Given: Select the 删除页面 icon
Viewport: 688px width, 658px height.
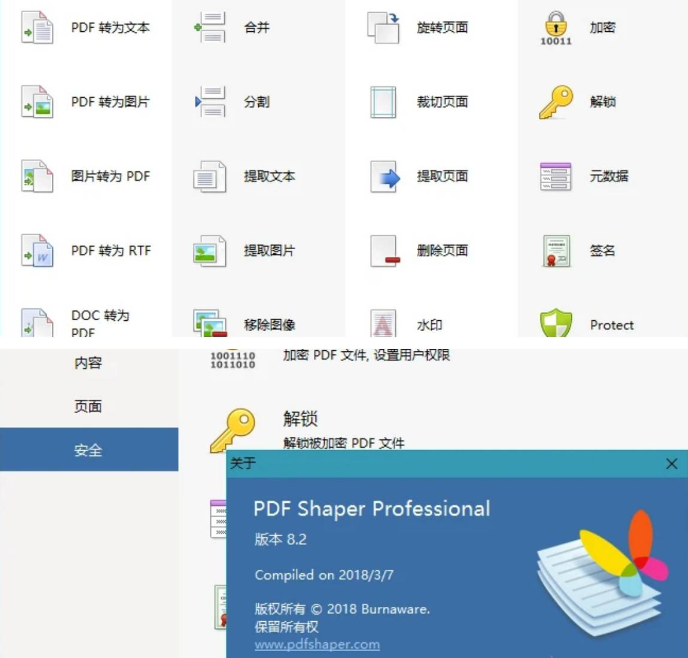Looking at the screenshot, I should pyautogui.click(x=383, y=250).
